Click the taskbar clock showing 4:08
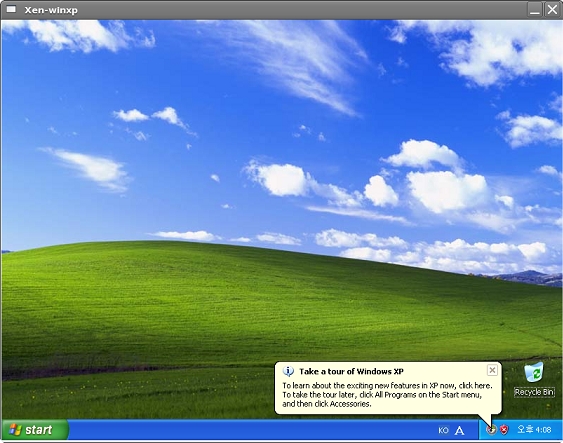This screenshot has width=563, height=443. pyautogui.click(x=534, y=429)
